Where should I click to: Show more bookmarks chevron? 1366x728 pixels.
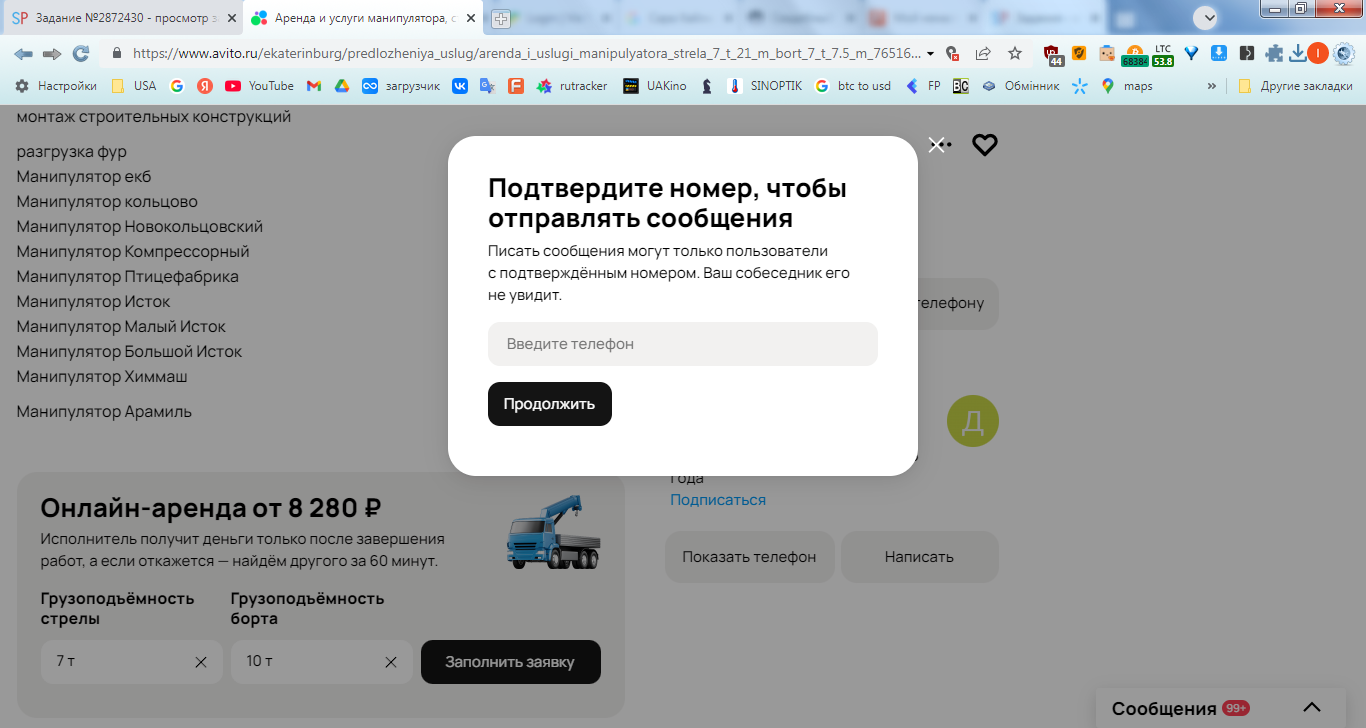[x=1212, y=86]
